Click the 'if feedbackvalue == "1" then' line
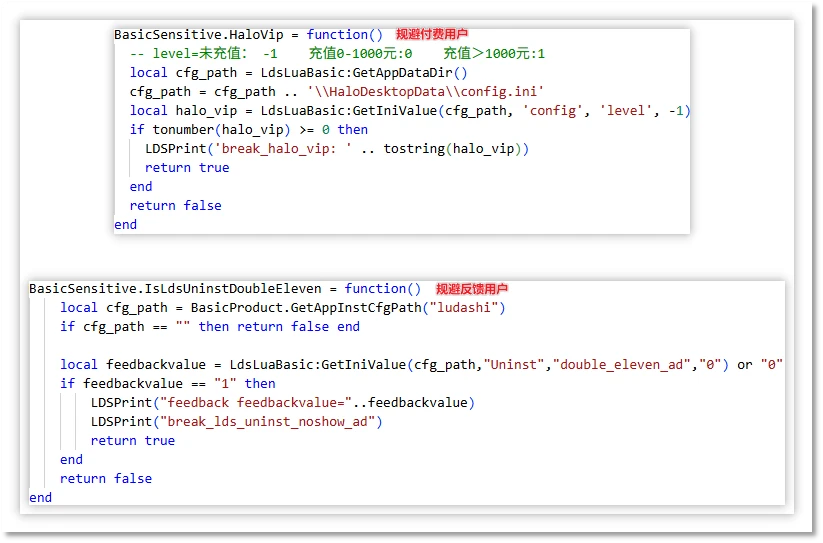This screenshot has height=543, width=823. pyautogui.click(x=168, y=384)
